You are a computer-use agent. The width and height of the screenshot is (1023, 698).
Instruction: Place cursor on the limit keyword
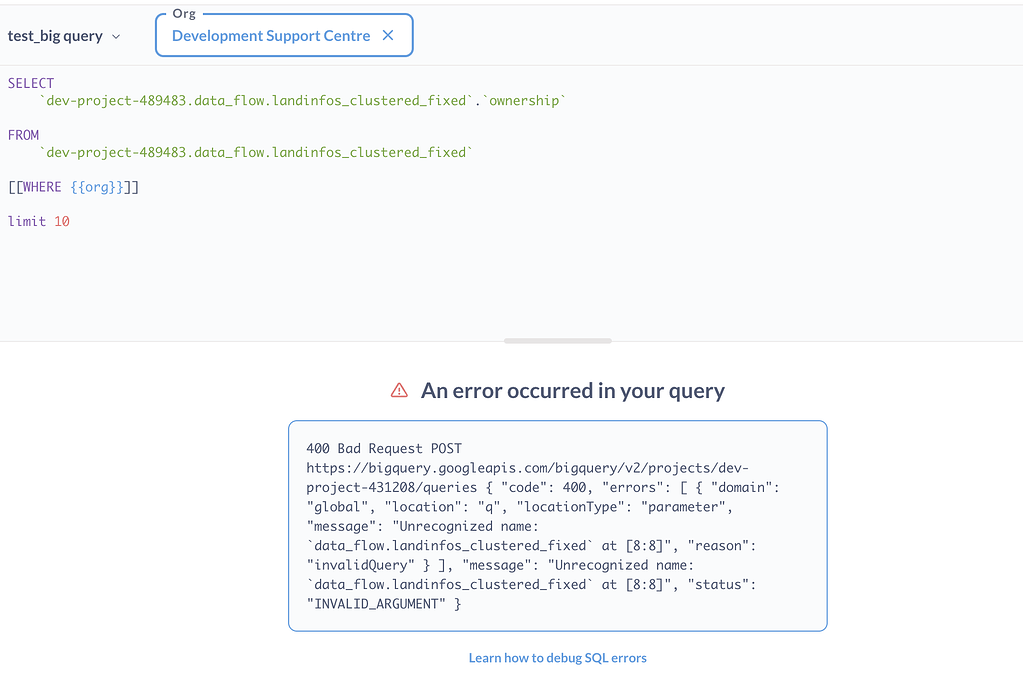(27, 221)
